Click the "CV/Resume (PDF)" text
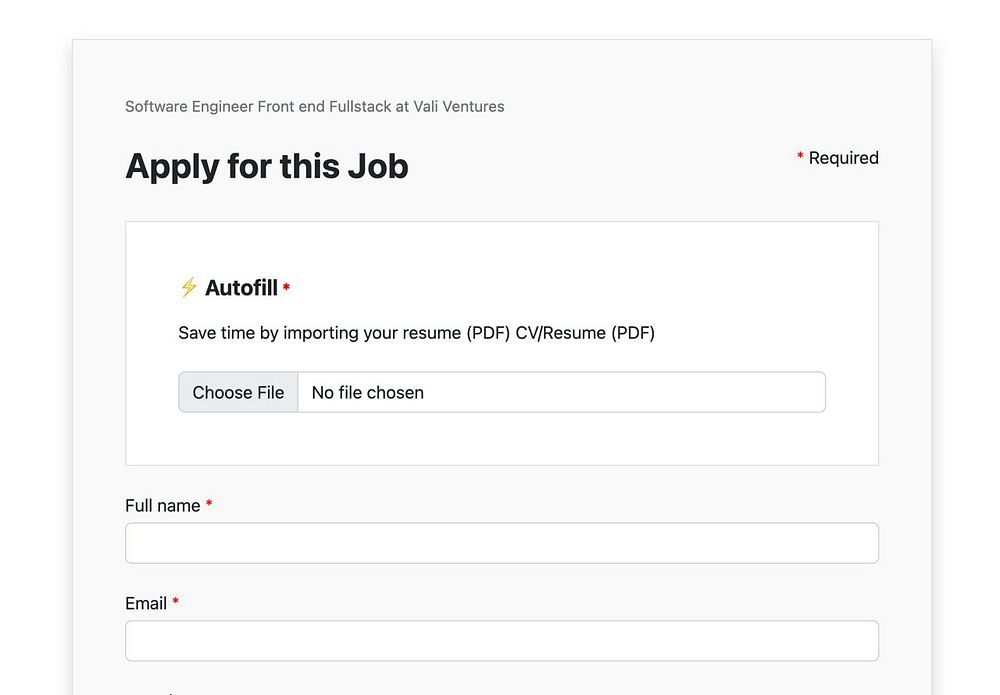The height and width of the screenshot is (695, 1000). [x=585, y=333]
